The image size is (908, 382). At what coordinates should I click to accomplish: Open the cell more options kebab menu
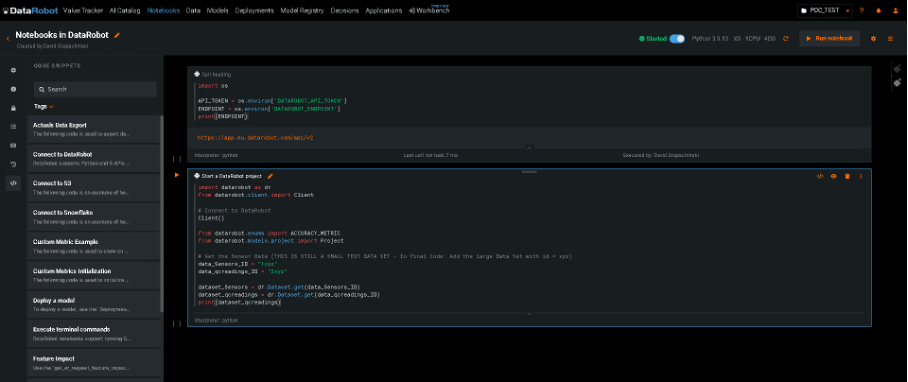click(861, 176)
